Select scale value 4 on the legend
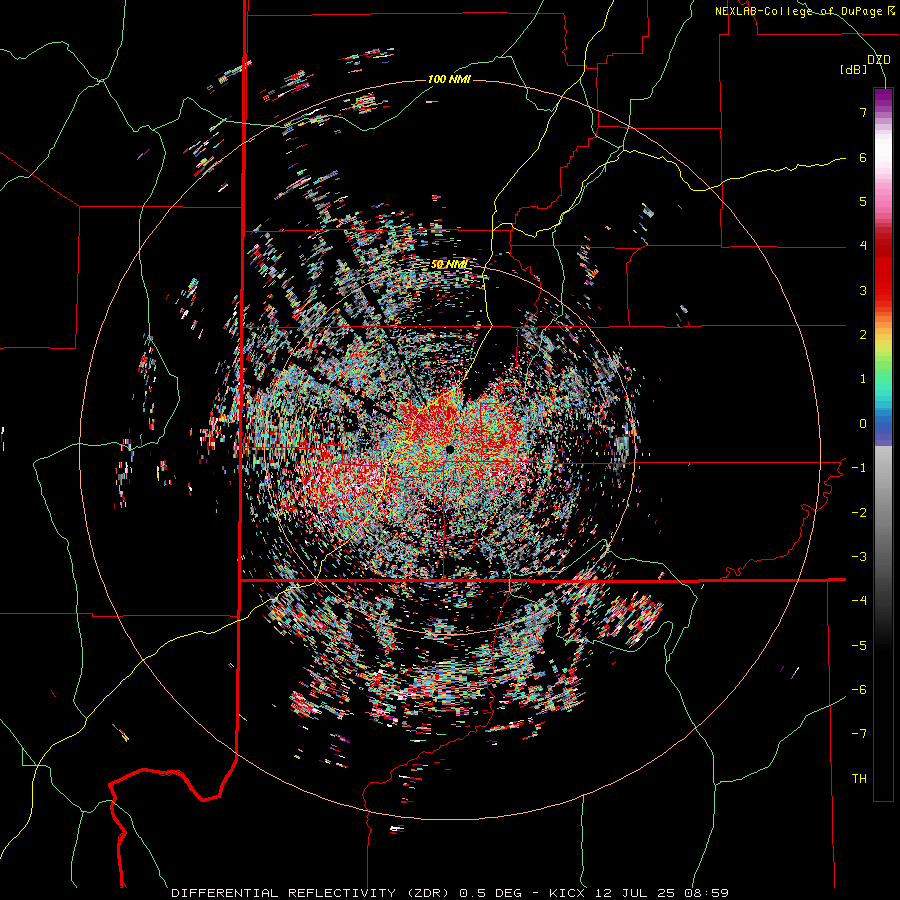900x900 pixels. [863, 246]
